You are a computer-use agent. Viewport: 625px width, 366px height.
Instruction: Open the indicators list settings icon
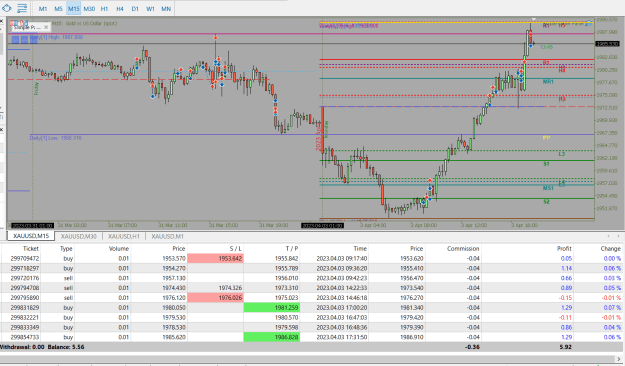(x=22, y=8)
